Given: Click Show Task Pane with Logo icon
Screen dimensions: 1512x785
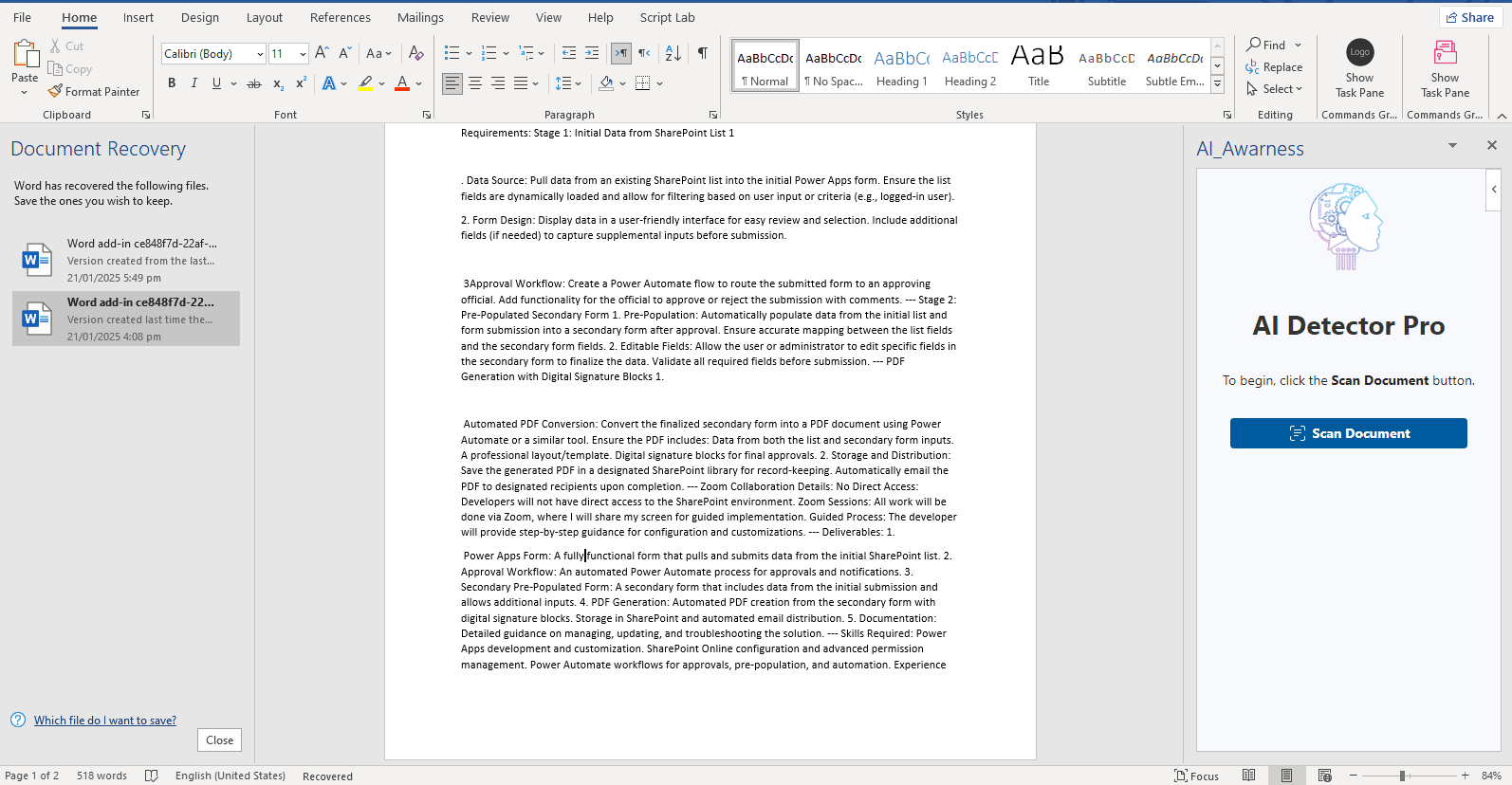Looking at the screenshot, I should 1359,68.
